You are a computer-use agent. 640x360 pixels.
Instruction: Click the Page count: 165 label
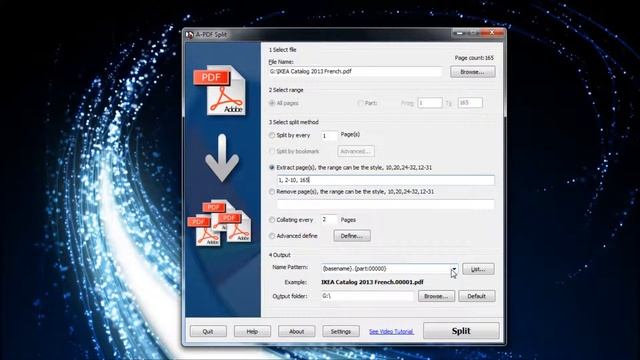coord(474,58)
